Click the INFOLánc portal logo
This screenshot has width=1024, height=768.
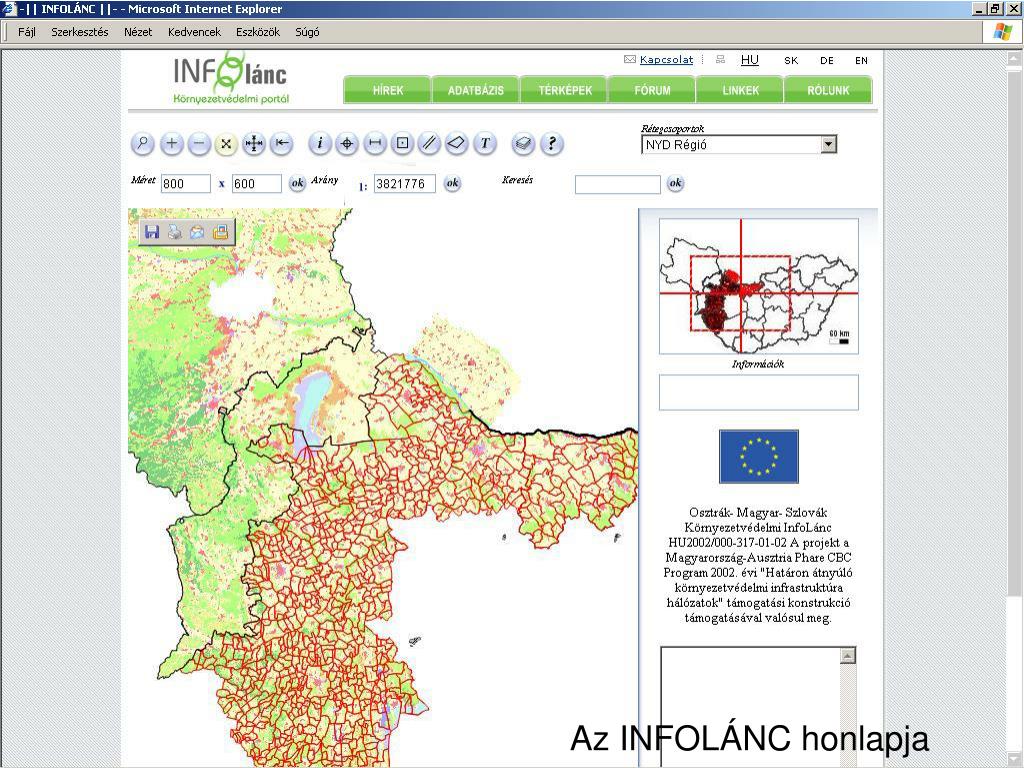coord(231,78)
